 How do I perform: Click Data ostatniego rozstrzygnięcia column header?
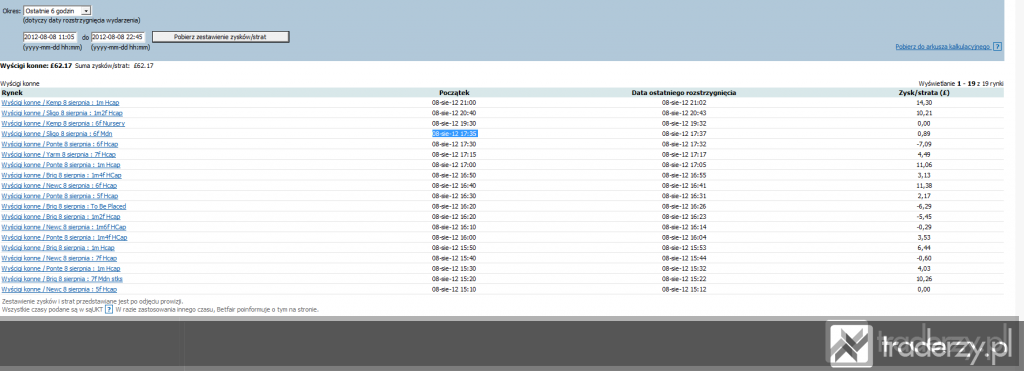(x=684, y=93)
